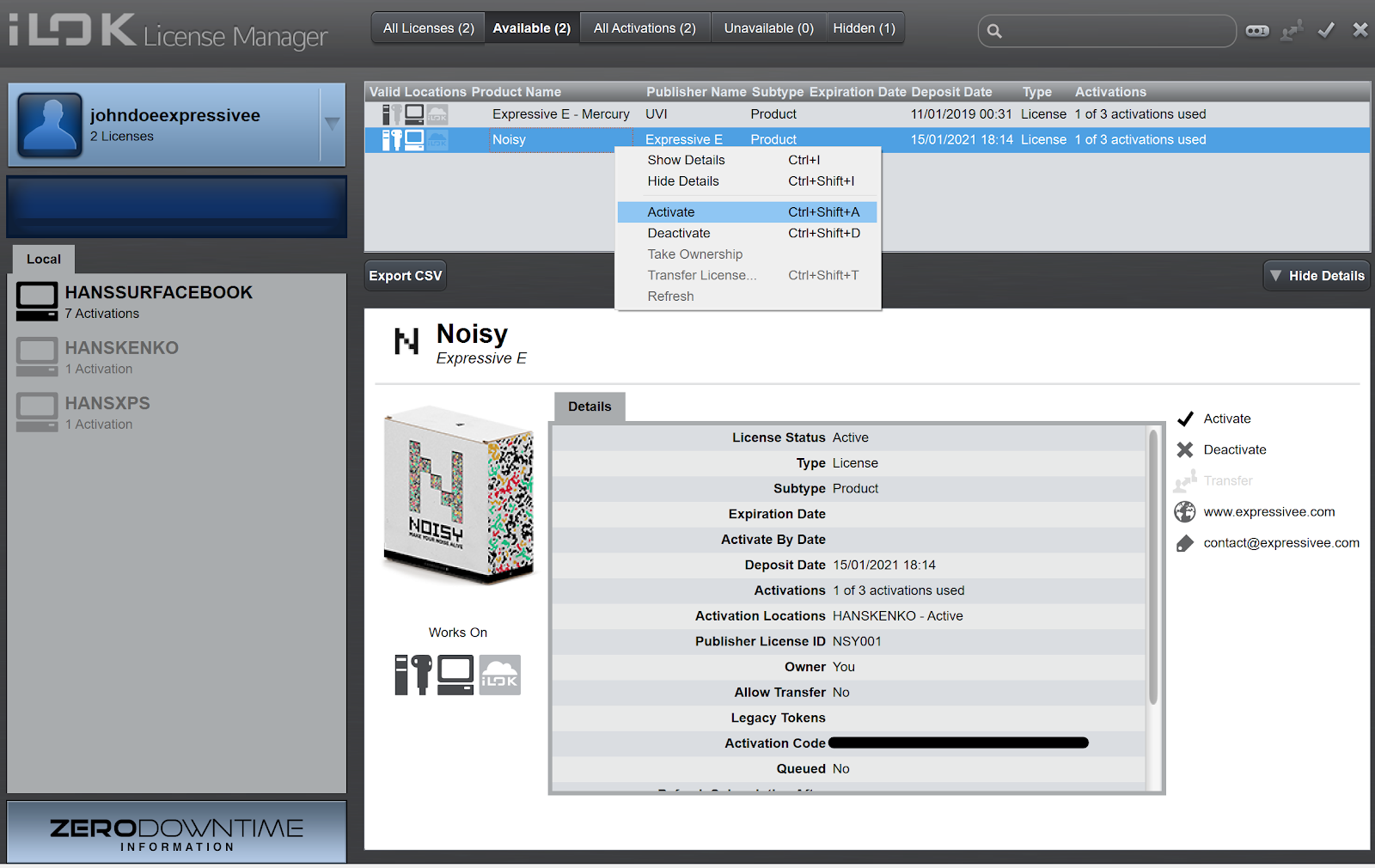Select the Local tab in sidebar

(44, 259)
